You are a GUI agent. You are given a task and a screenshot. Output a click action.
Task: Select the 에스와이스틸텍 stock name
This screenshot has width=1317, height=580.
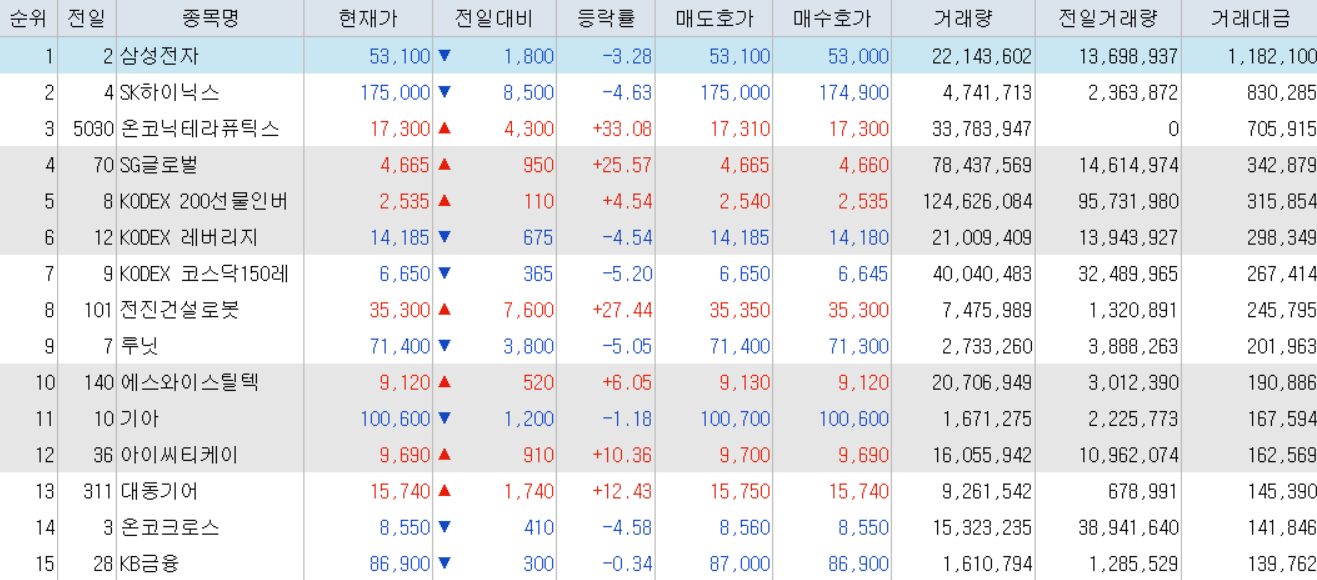pos(189,382)
